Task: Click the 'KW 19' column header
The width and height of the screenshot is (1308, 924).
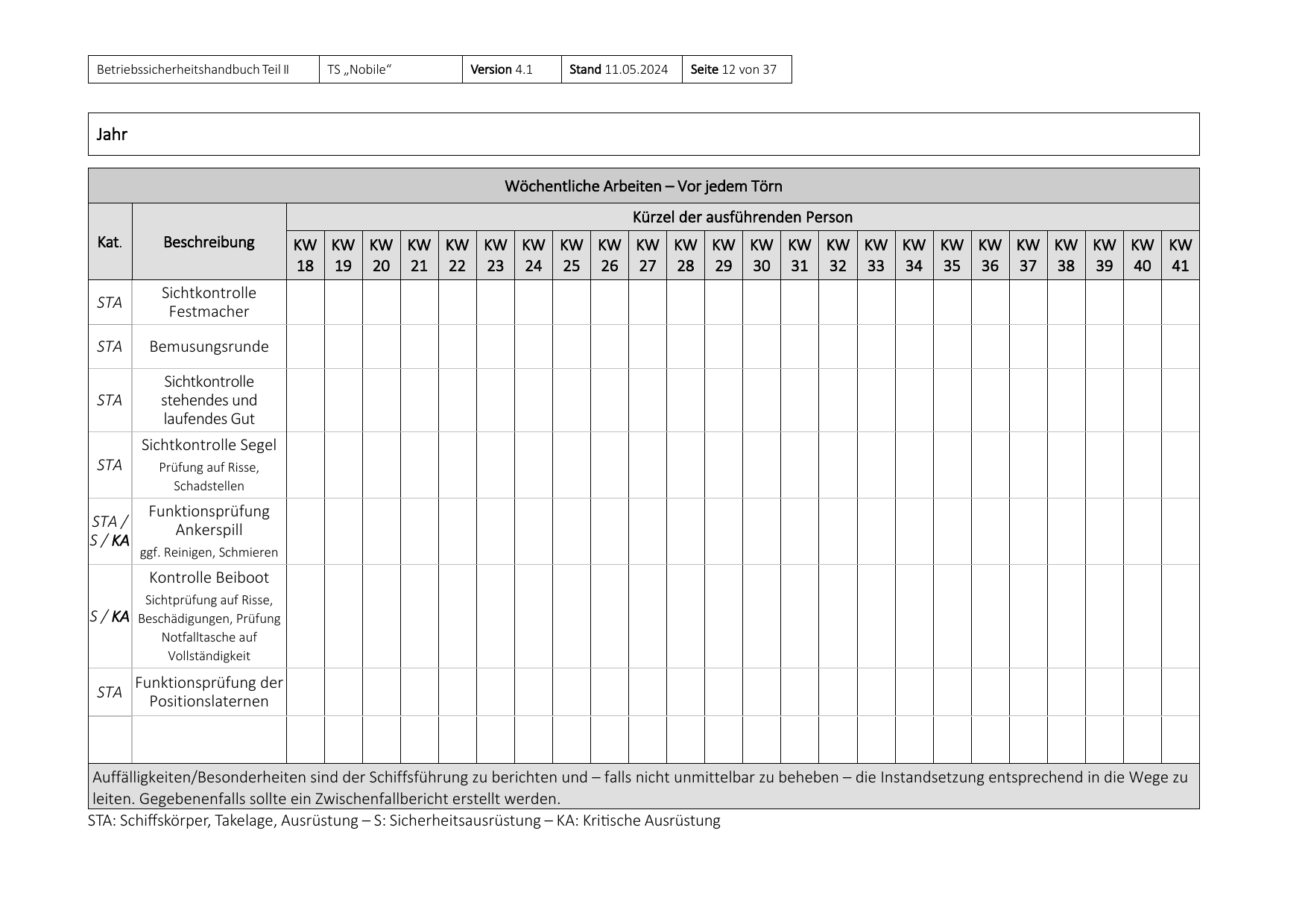Action: pos(344,256)
